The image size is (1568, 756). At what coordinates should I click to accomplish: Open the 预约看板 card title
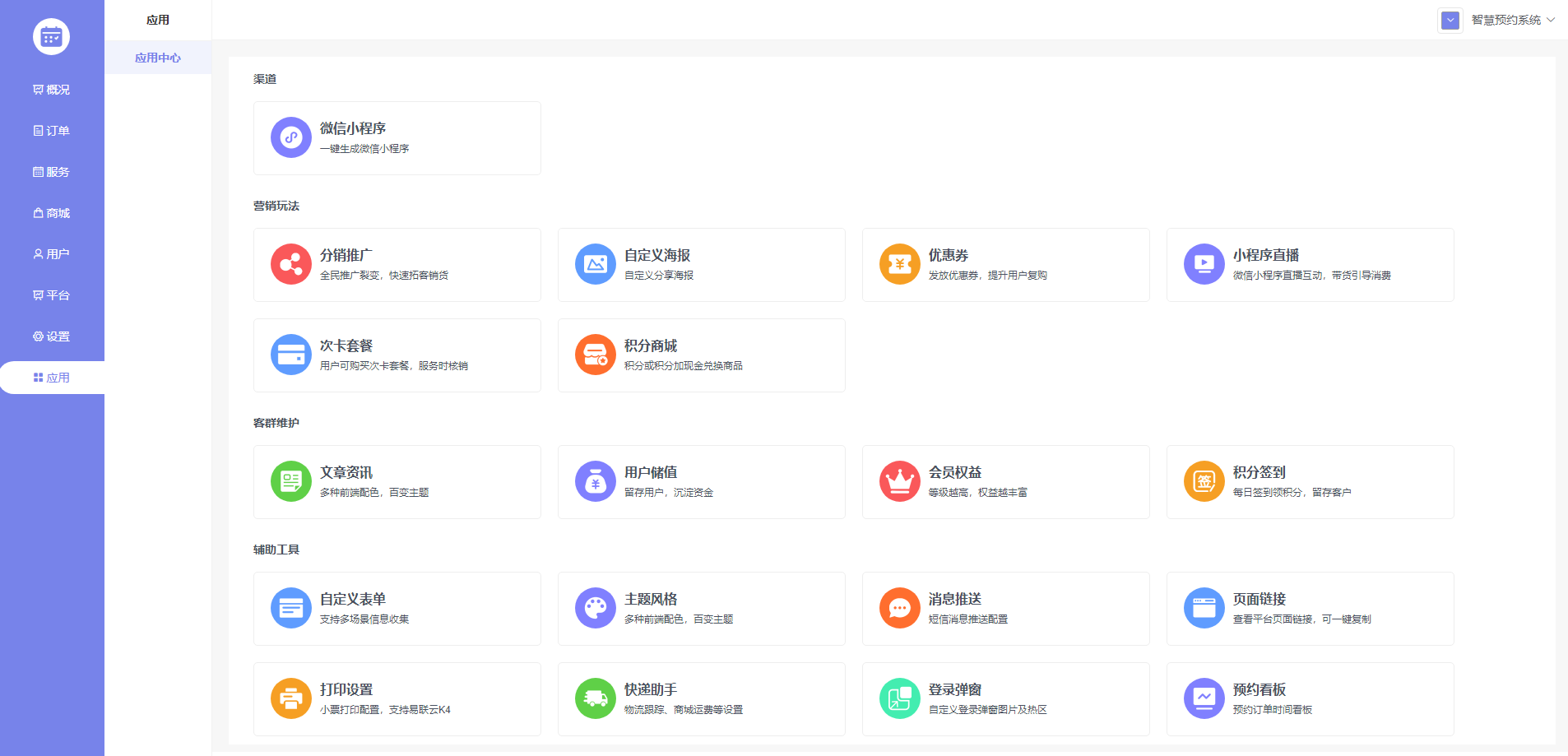1260,689
